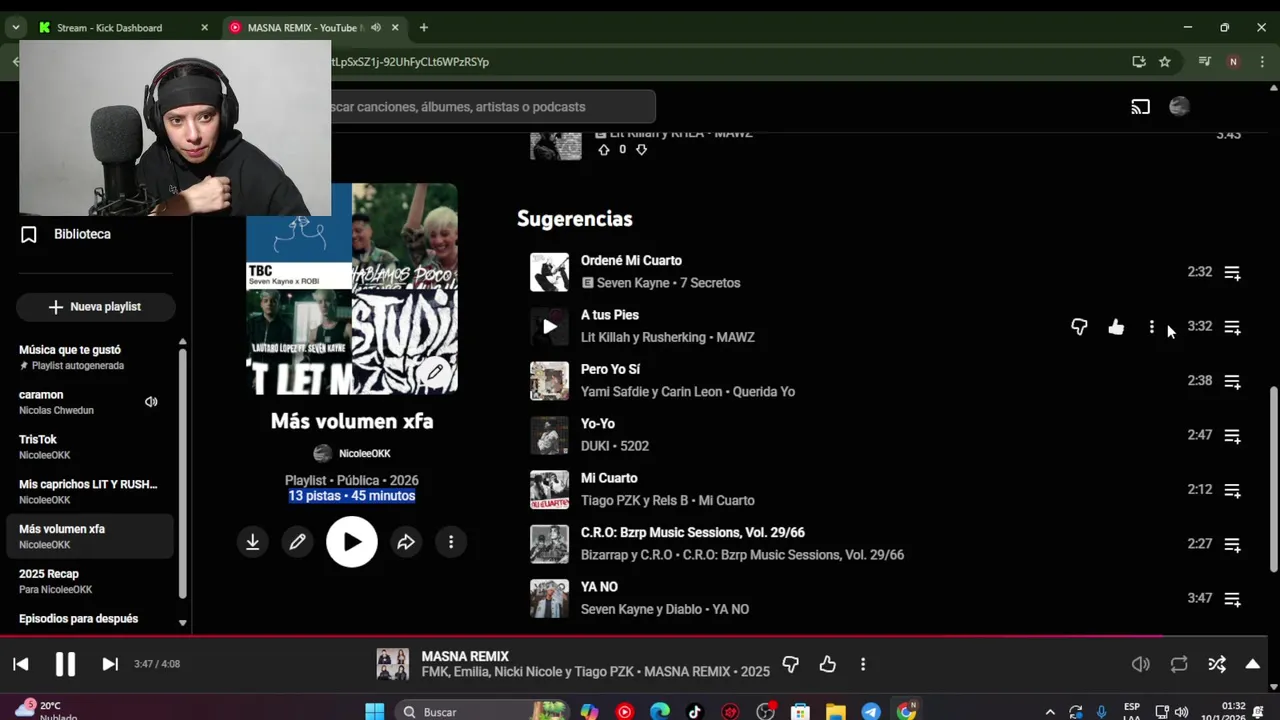
Task: Open the Yo-Yo song thumbnail
Action: click(x=549, y=435)
